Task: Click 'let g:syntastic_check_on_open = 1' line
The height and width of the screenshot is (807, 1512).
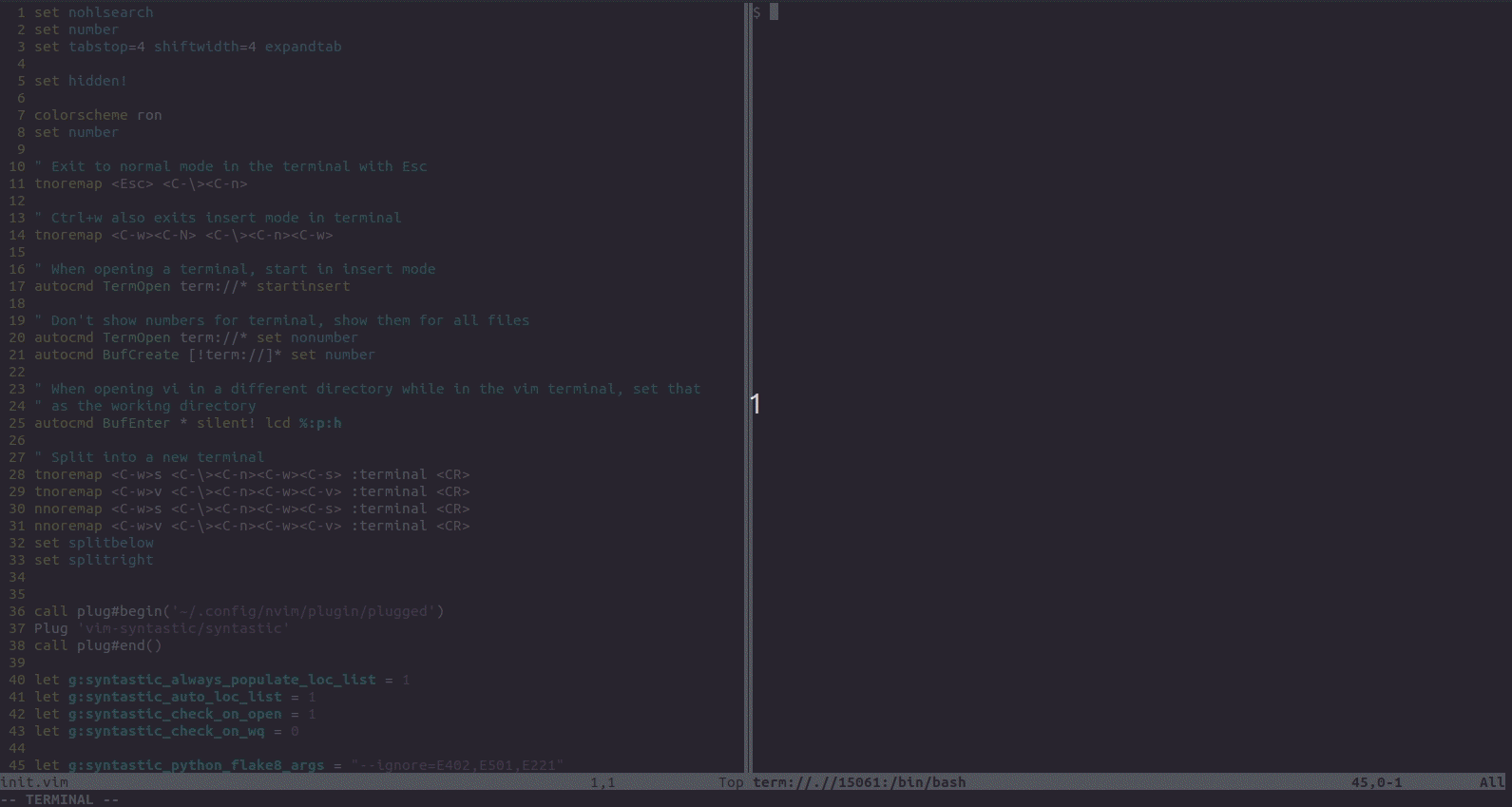Action: pyautogui.click(x=175, y=714)
